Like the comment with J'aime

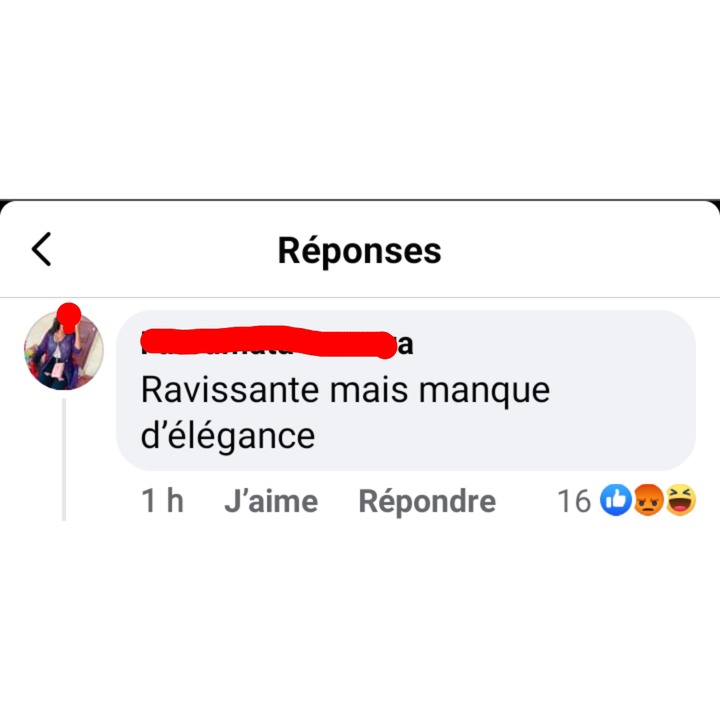(271, 501)
